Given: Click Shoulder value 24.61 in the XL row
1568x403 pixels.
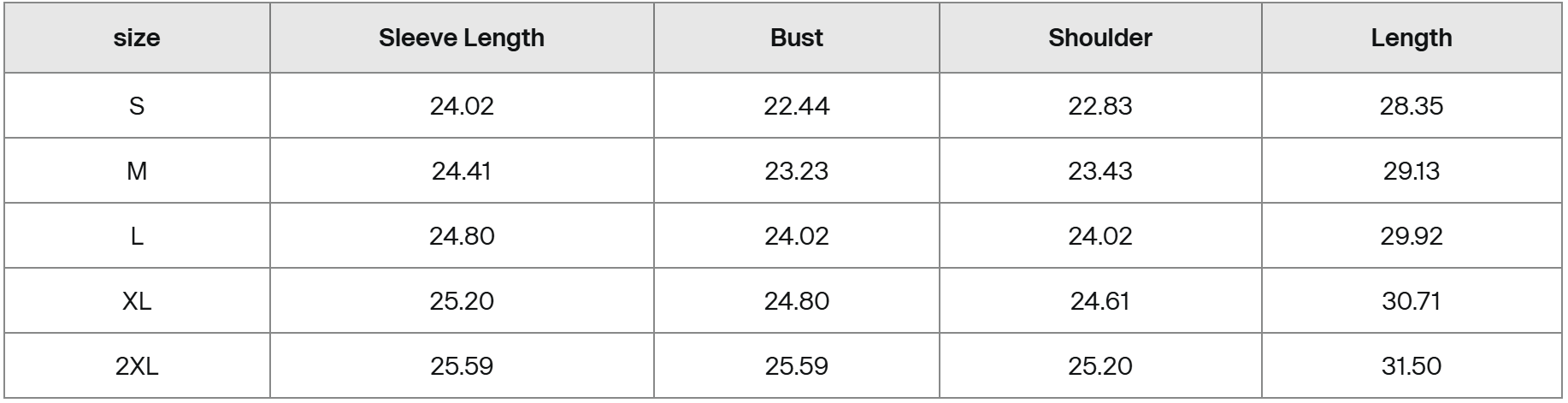Looking at the screenshot, I should pos(1099,301).
